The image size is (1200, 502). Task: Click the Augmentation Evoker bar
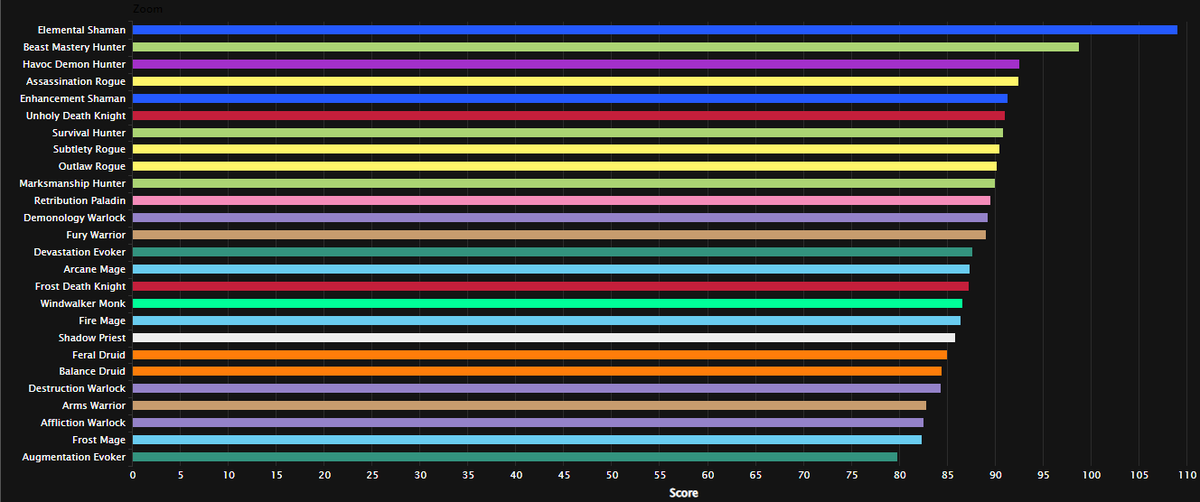click(515, 457)
